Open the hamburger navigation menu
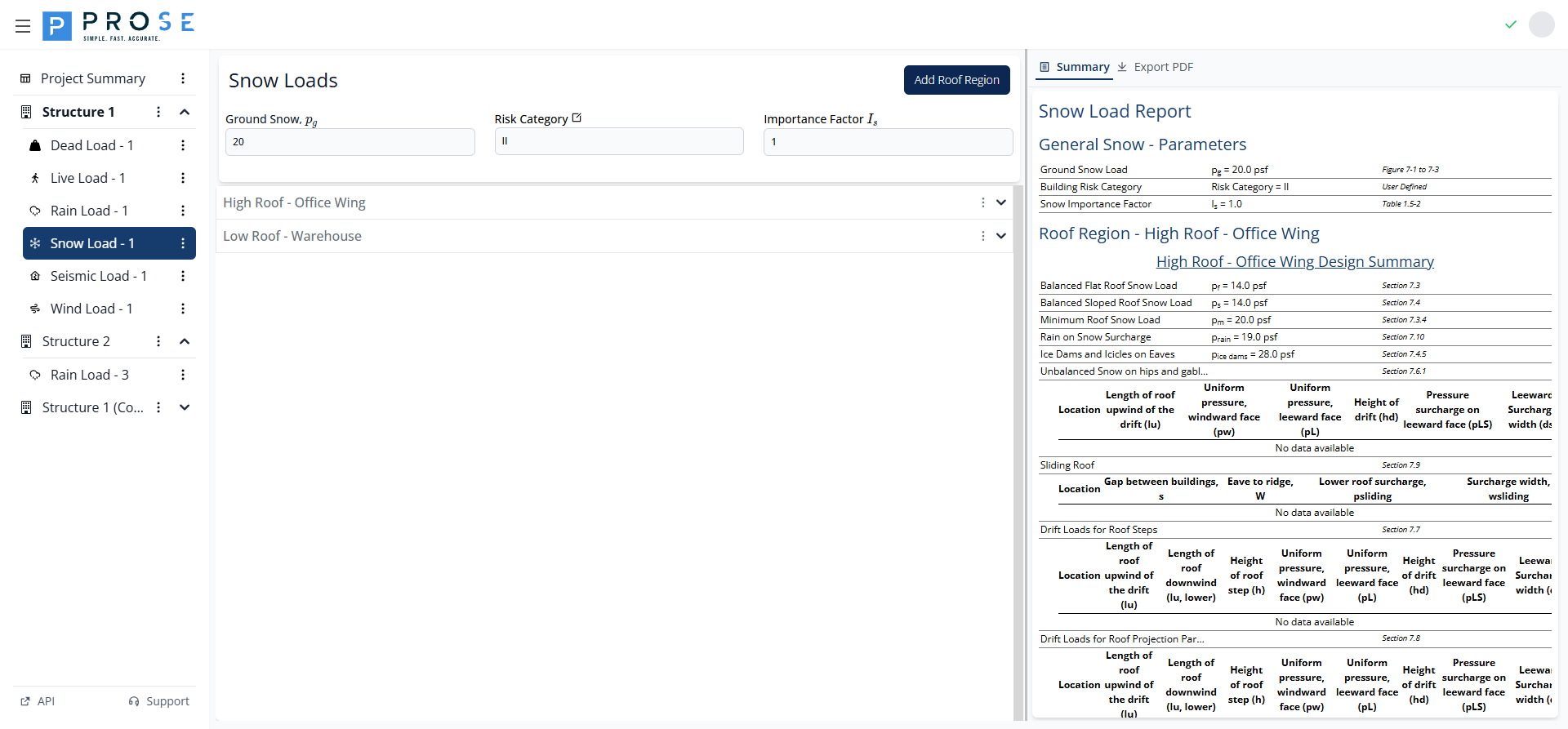1568x729 pixels. point(23,26)
